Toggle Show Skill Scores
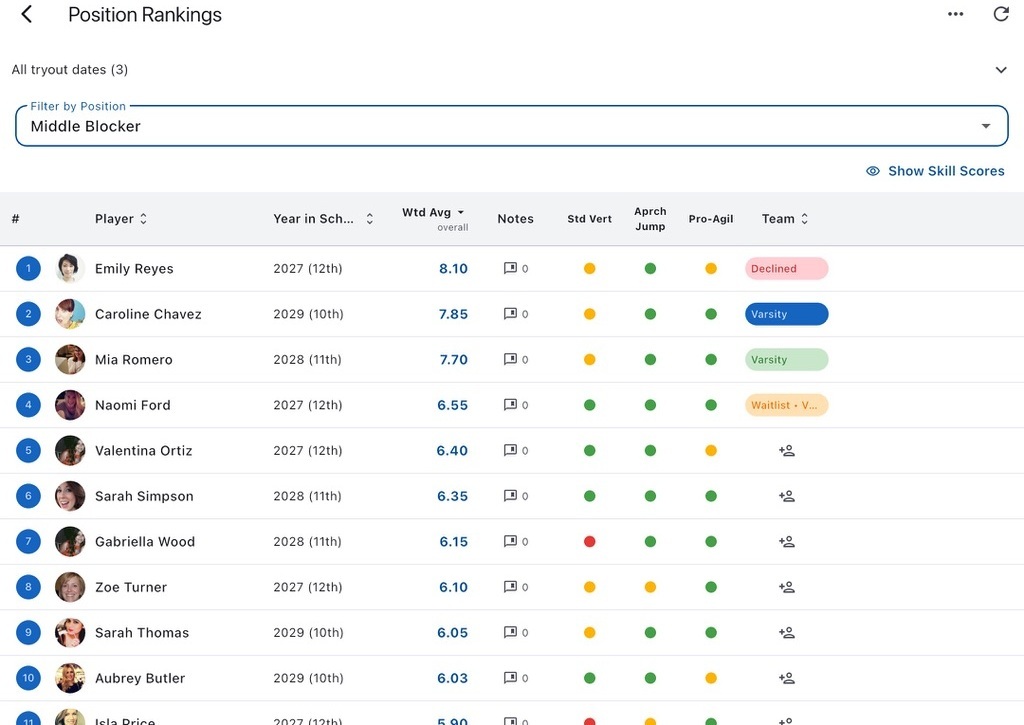Viewport: 1024px width, 725px height. pyautogui.click(x=935, y=171)
